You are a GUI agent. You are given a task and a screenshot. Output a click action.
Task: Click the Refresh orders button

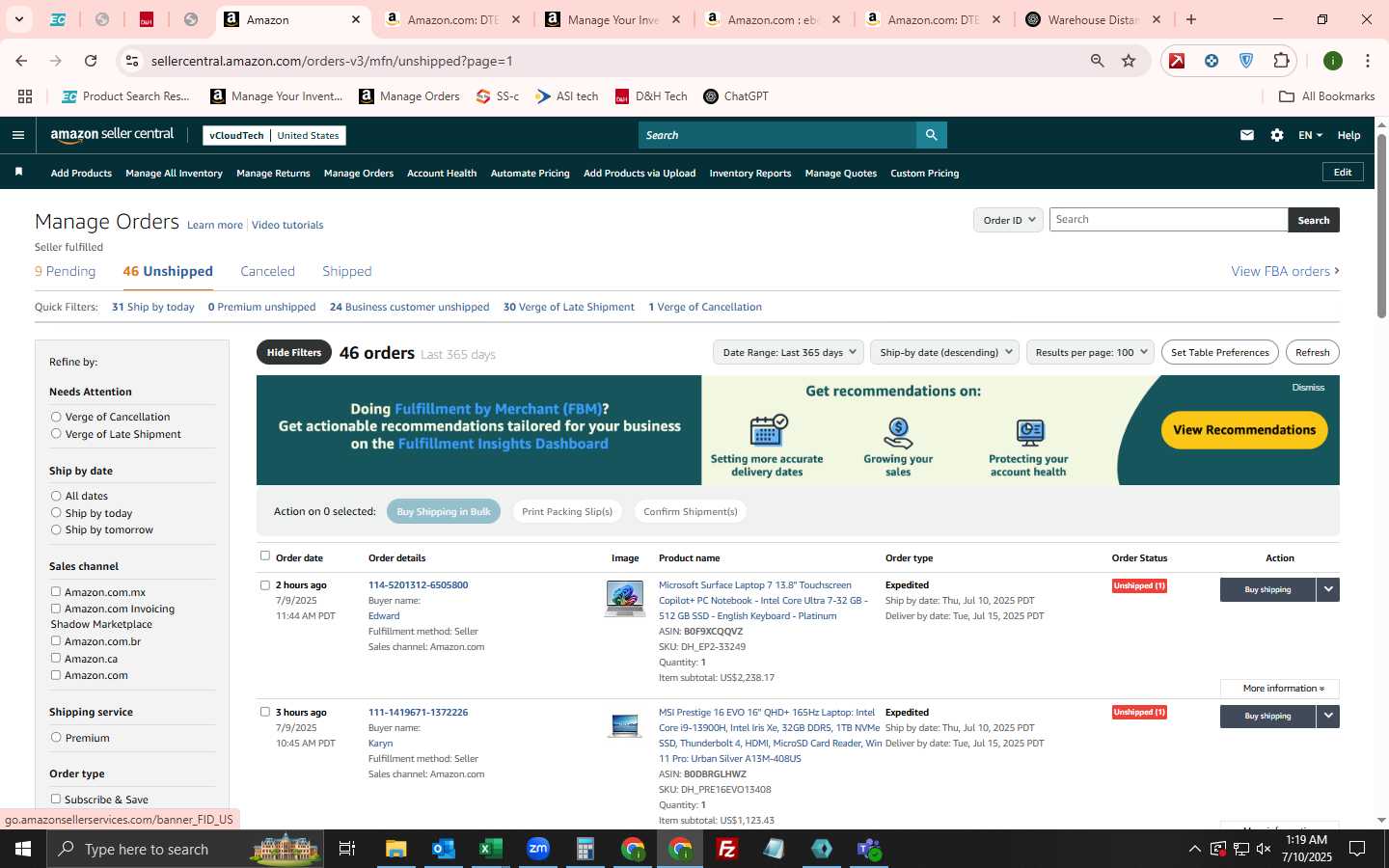pyautogui.click(x=1312, y=352)
